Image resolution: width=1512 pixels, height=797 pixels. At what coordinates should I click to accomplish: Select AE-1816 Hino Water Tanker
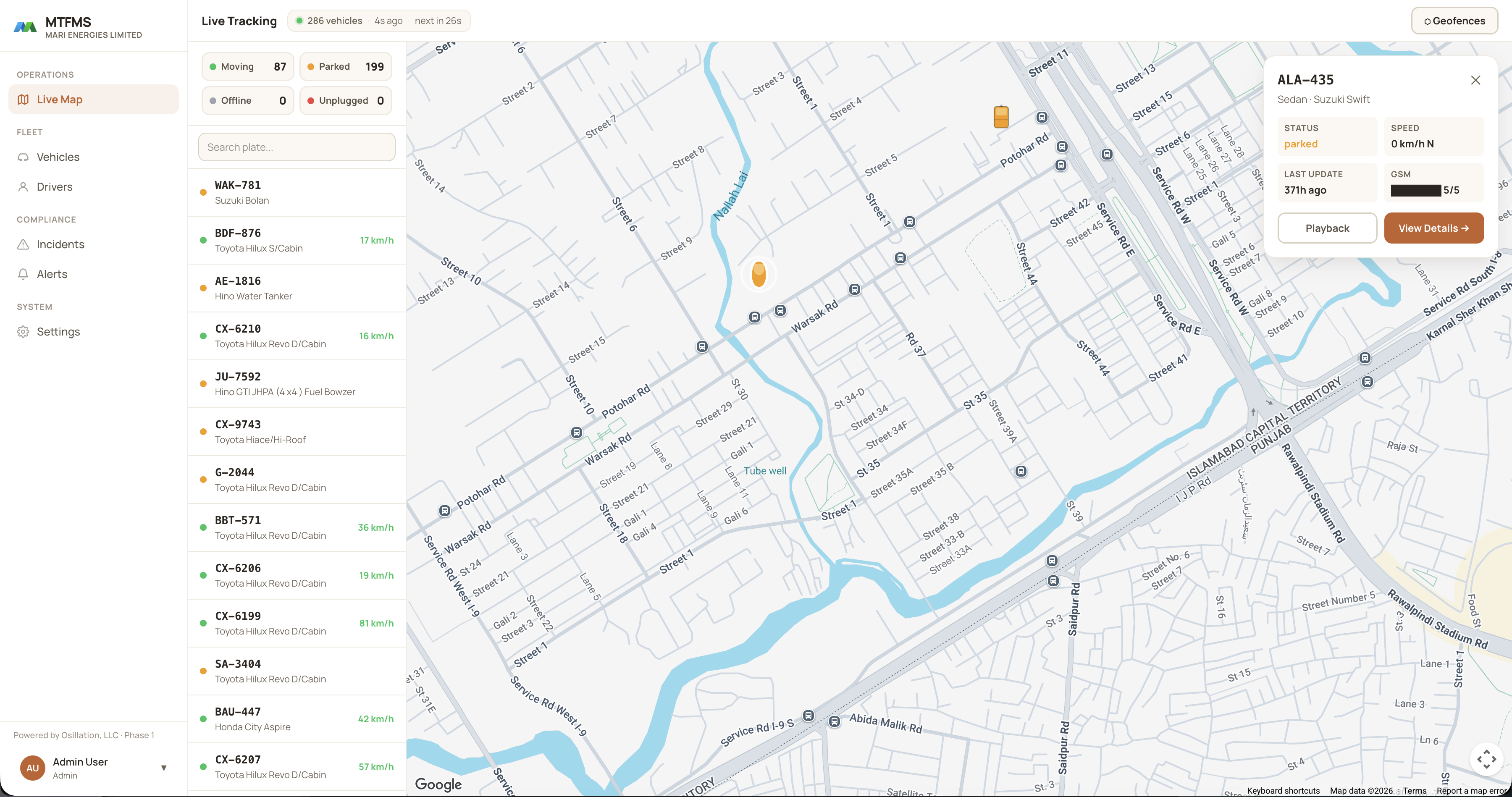coord(297,288)
